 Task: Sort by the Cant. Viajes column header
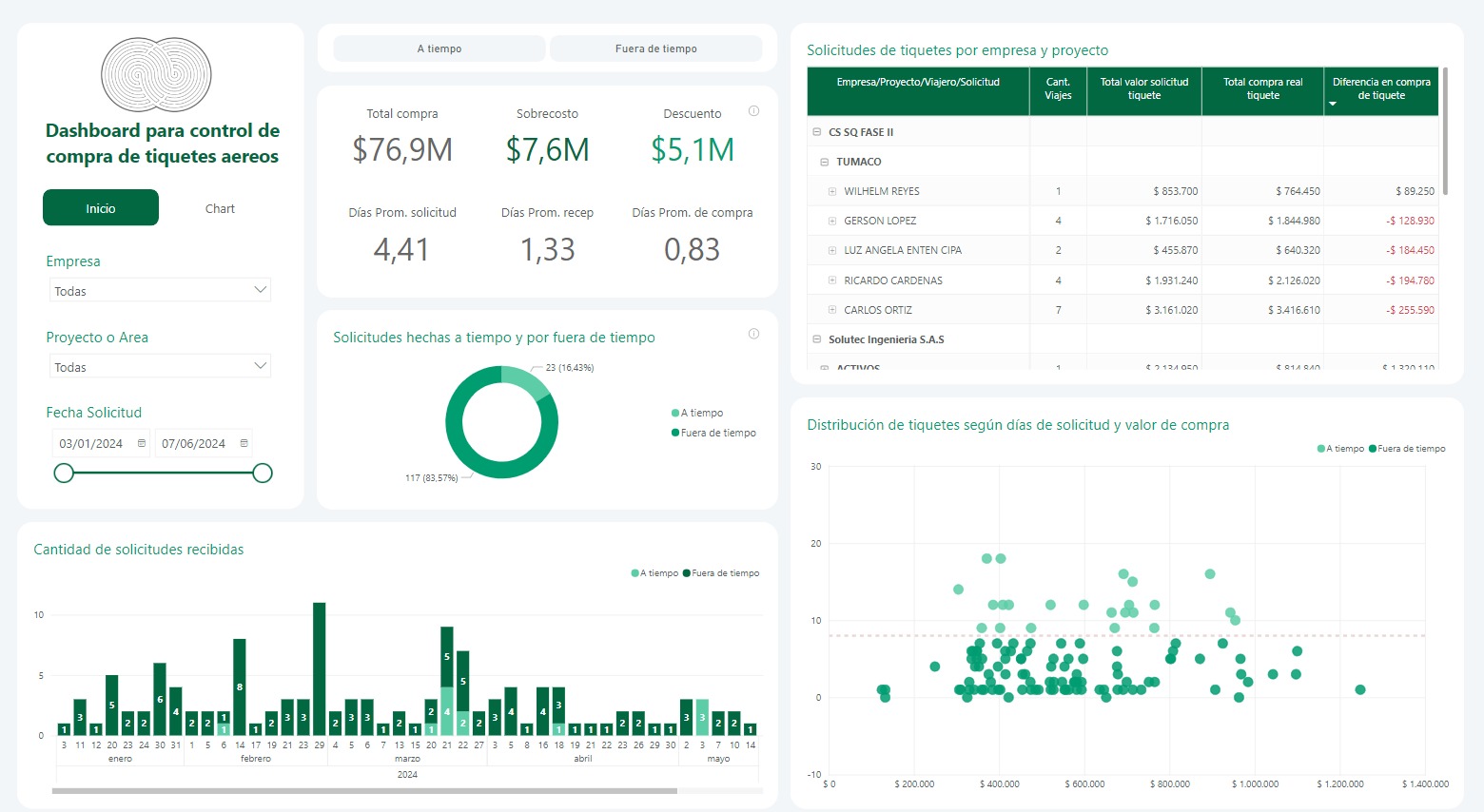(x=1058, y=88)
